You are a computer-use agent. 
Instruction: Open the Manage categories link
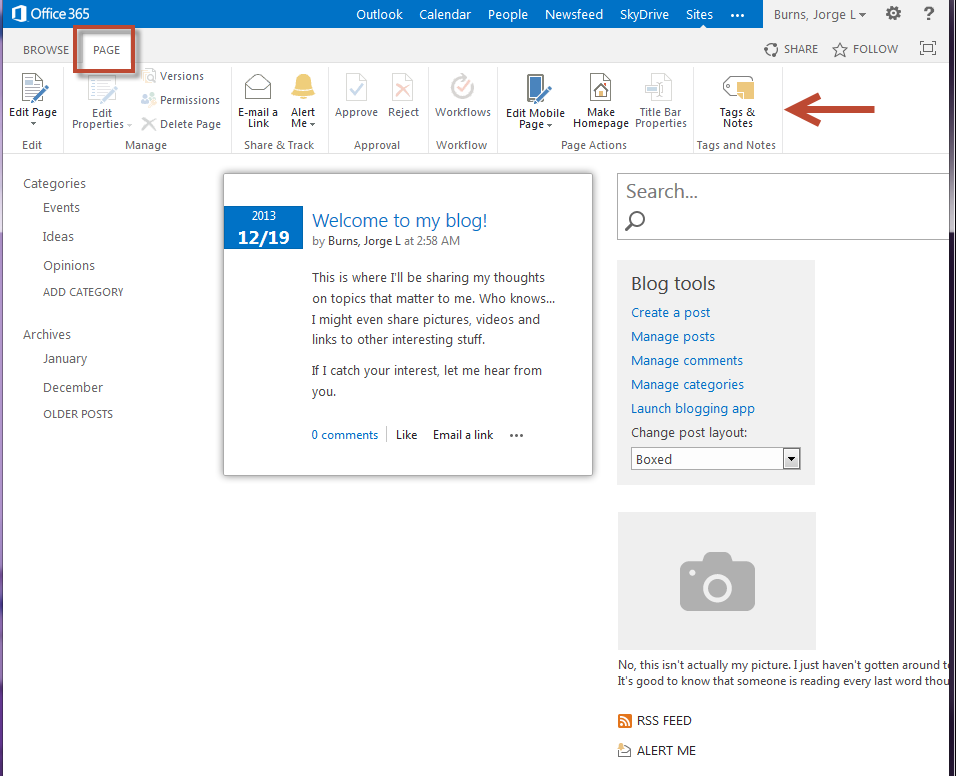pos(687,384)
